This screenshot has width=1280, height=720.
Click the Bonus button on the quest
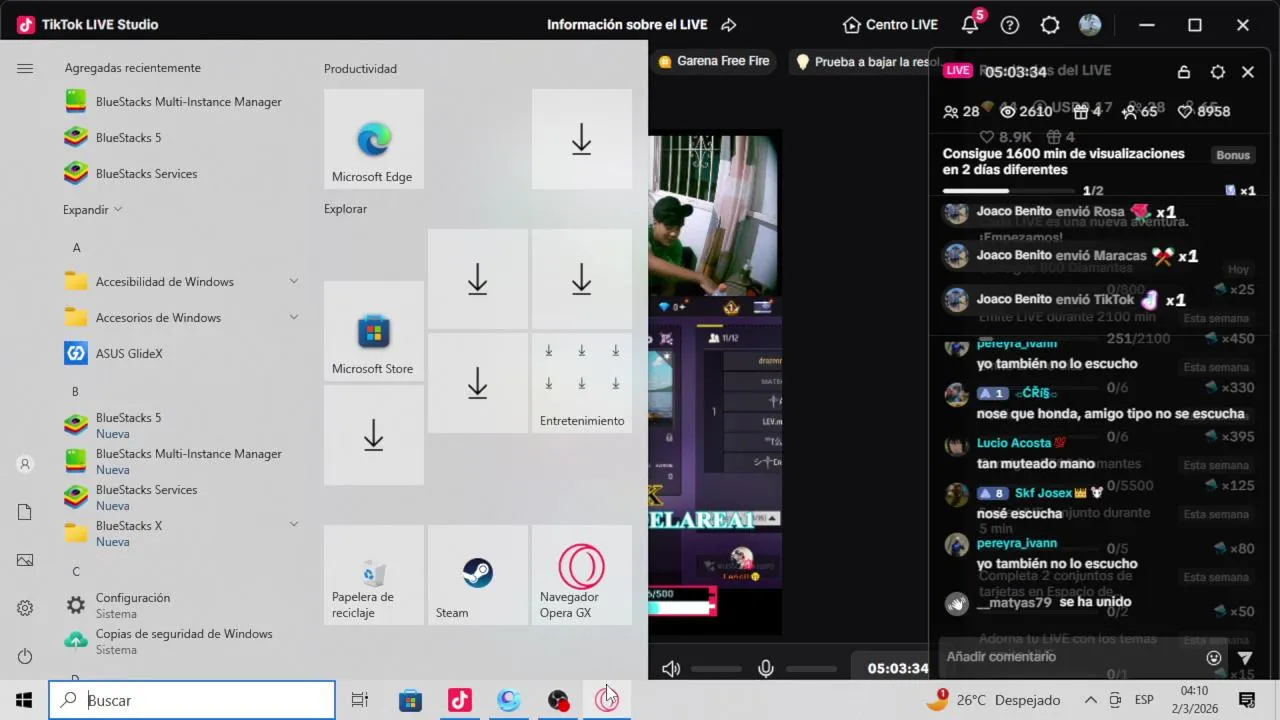tap(1233, 155)
